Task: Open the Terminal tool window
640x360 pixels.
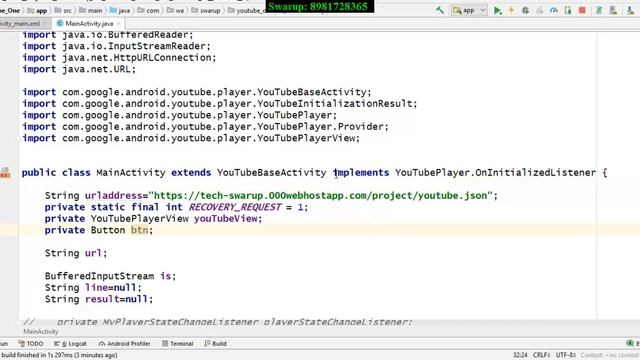Action: point(178,344)
